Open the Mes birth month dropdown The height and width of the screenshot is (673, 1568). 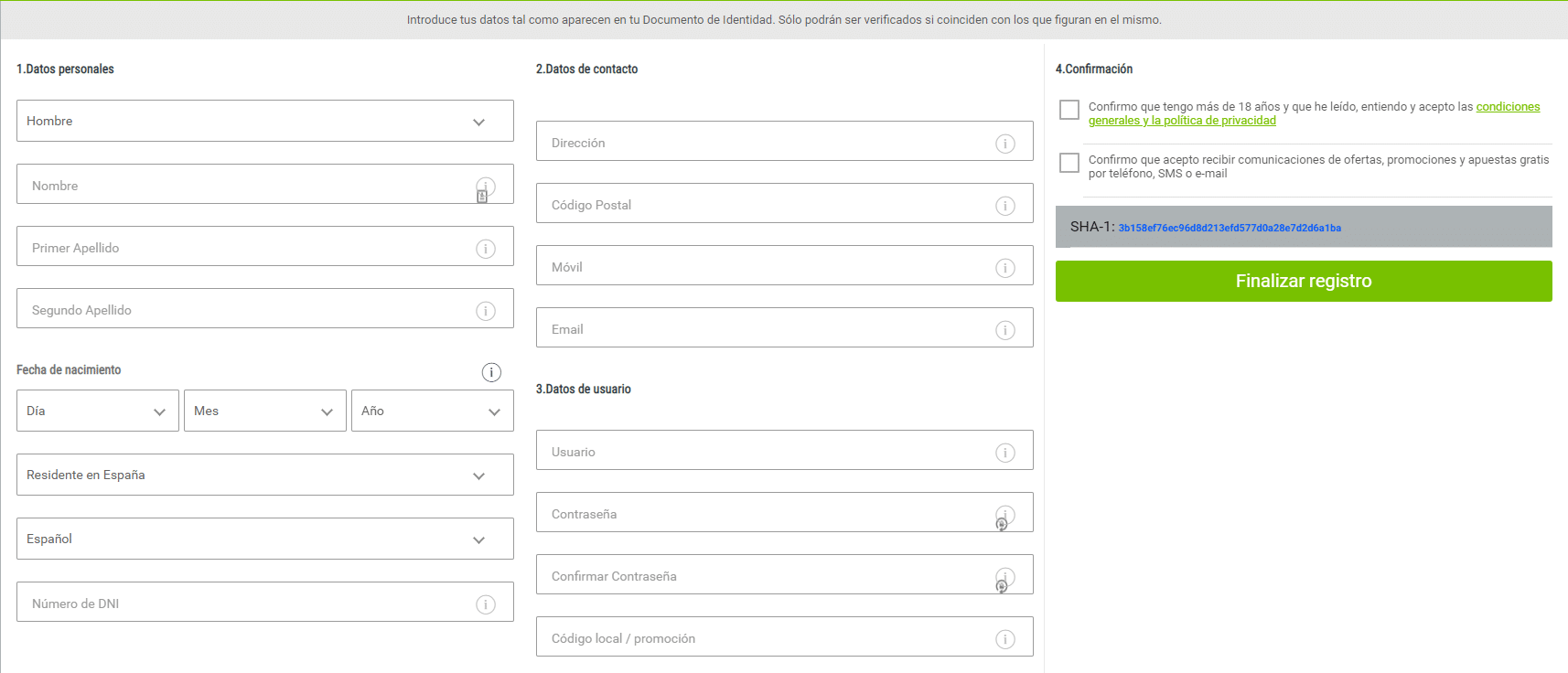[264, 411]
